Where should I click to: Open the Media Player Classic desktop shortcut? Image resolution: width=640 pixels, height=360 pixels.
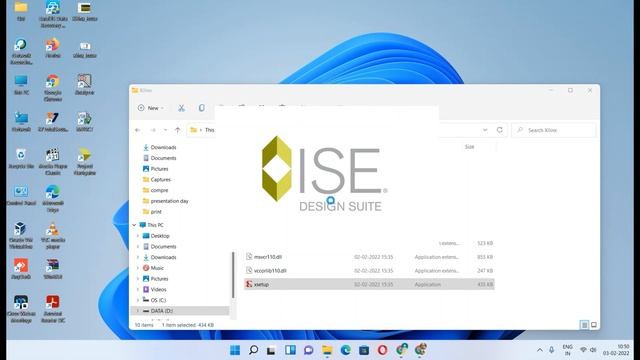point(53,162)
